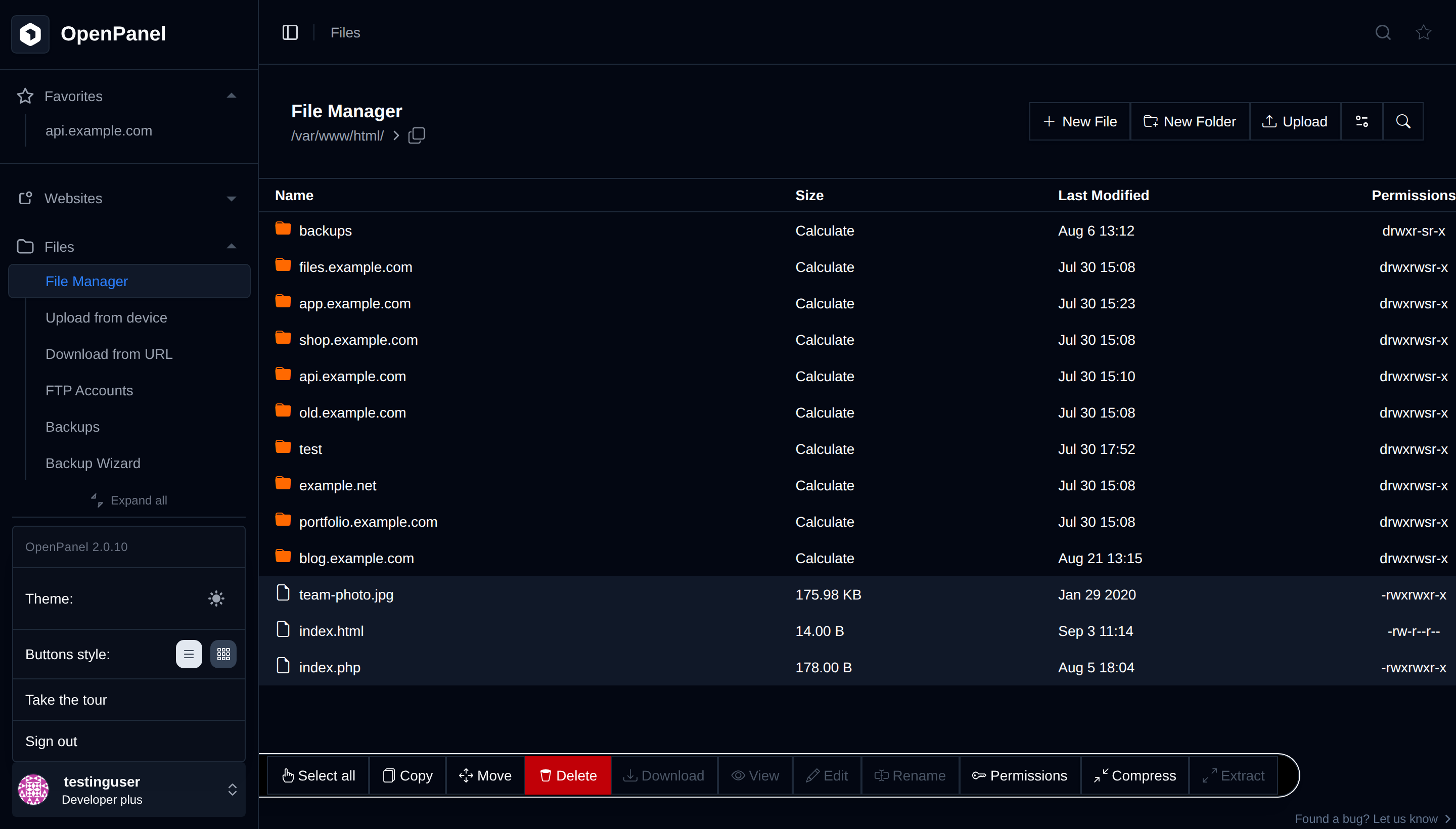Click the old.example.com folder icon

pyautogui.click(x=283, y=411)
